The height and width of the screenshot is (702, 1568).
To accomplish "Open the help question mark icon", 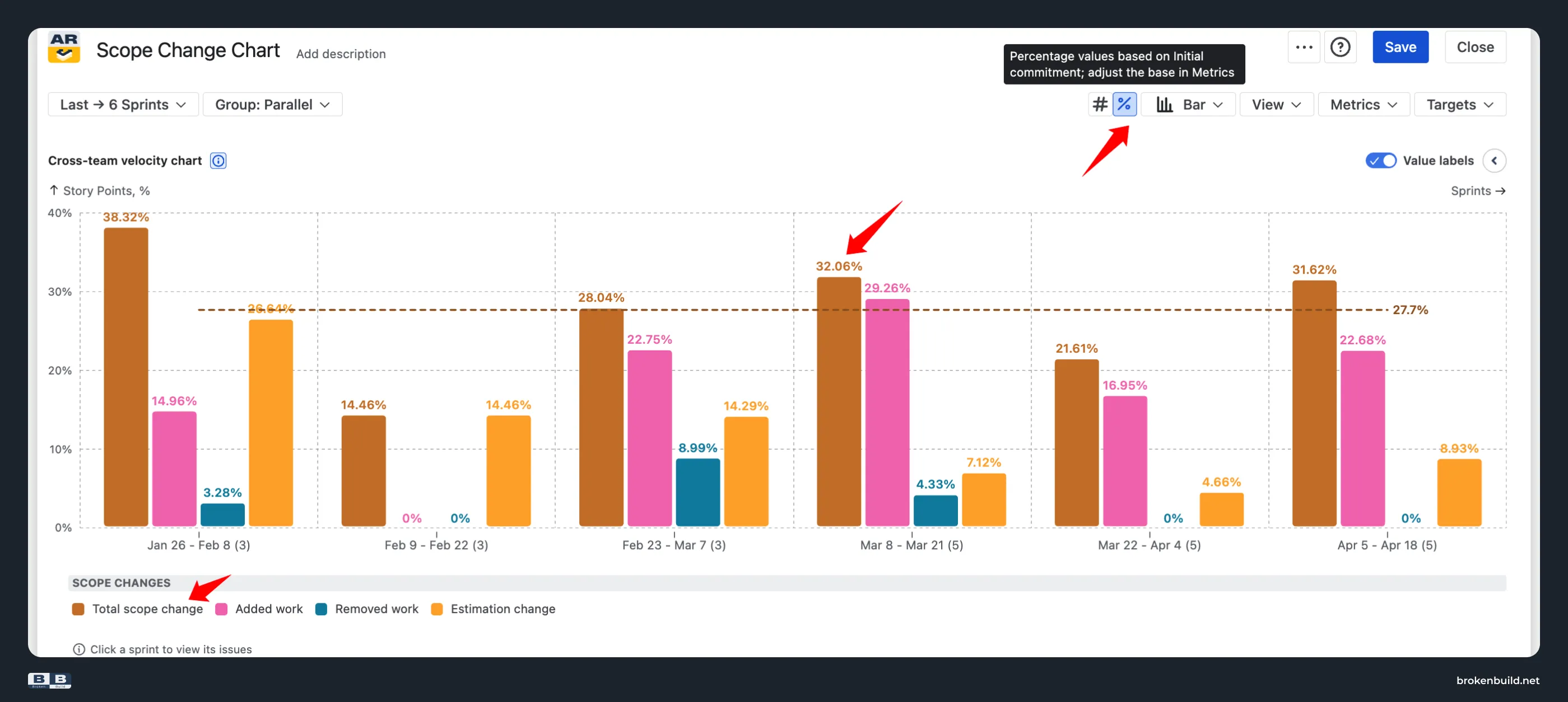I will pos(1340,47).
